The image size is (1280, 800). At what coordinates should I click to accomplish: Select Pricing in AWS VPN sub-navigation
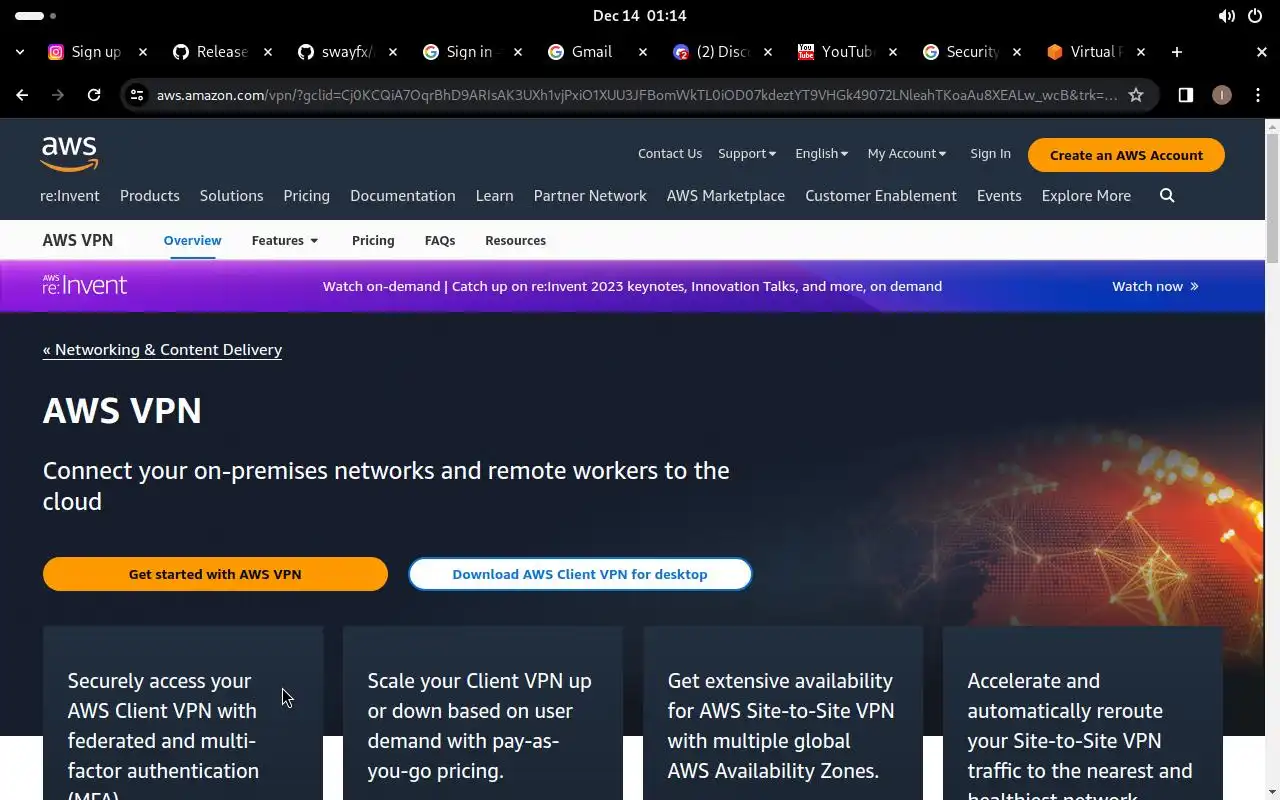click(373, 241)
